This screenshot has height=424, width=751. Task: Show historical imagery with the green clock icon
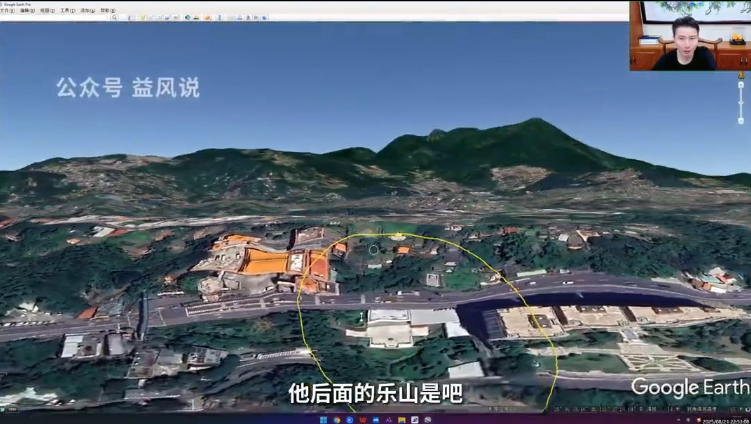pyautogui.click(x=187, y=17)
